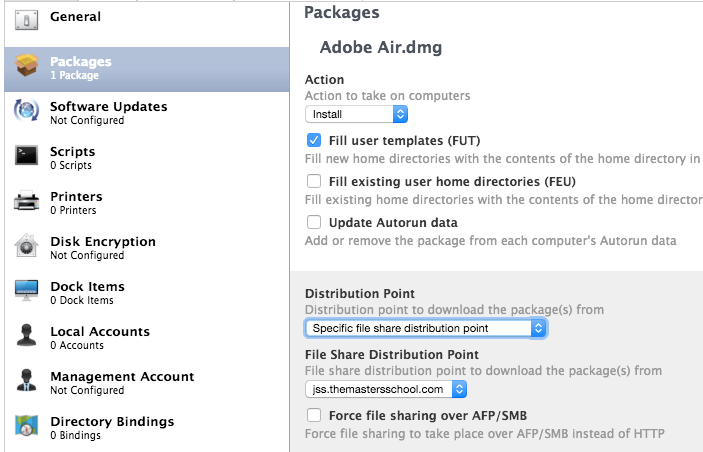
Task: Enable Force file sharing over AFP/SMB
Action: [x=314, y=415]
